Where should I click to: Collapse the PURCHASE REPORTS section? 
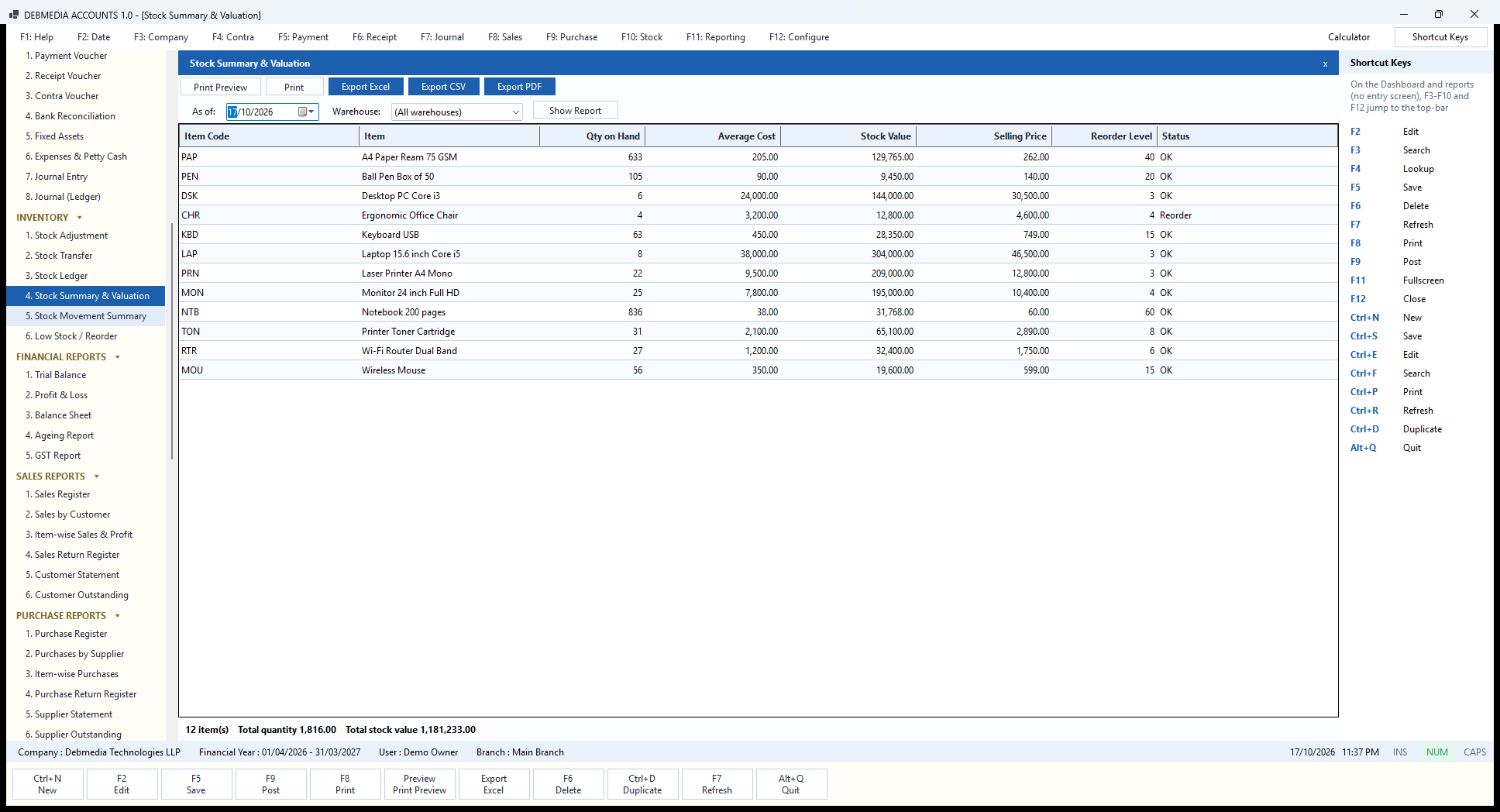(118, 616)
